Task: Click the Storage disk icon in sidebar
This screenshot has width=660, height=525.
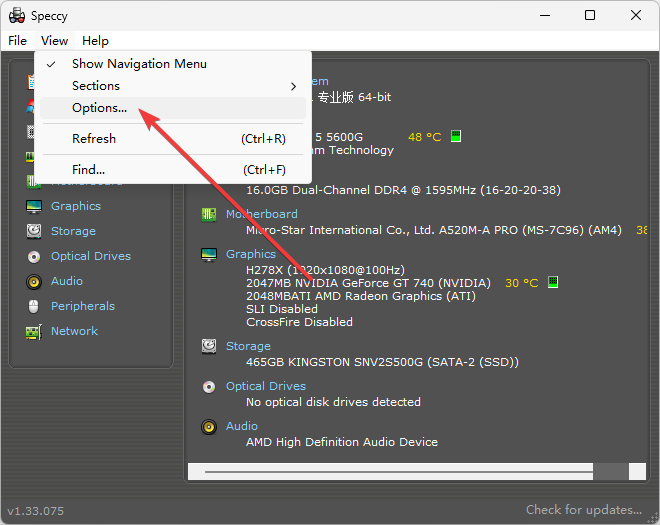Action: coord(34,231)
